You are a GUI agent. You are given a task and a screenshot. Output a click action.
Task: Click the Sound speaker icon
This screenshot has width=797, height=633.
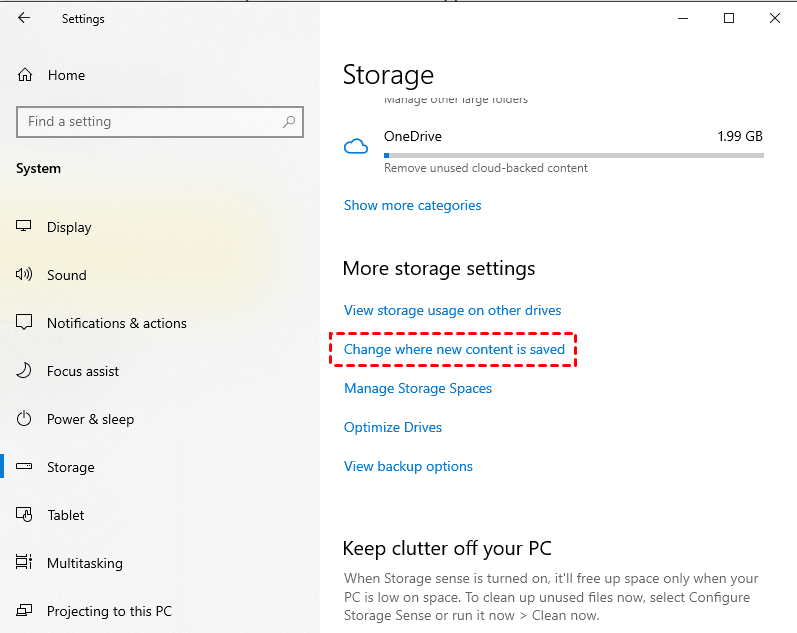25,275
